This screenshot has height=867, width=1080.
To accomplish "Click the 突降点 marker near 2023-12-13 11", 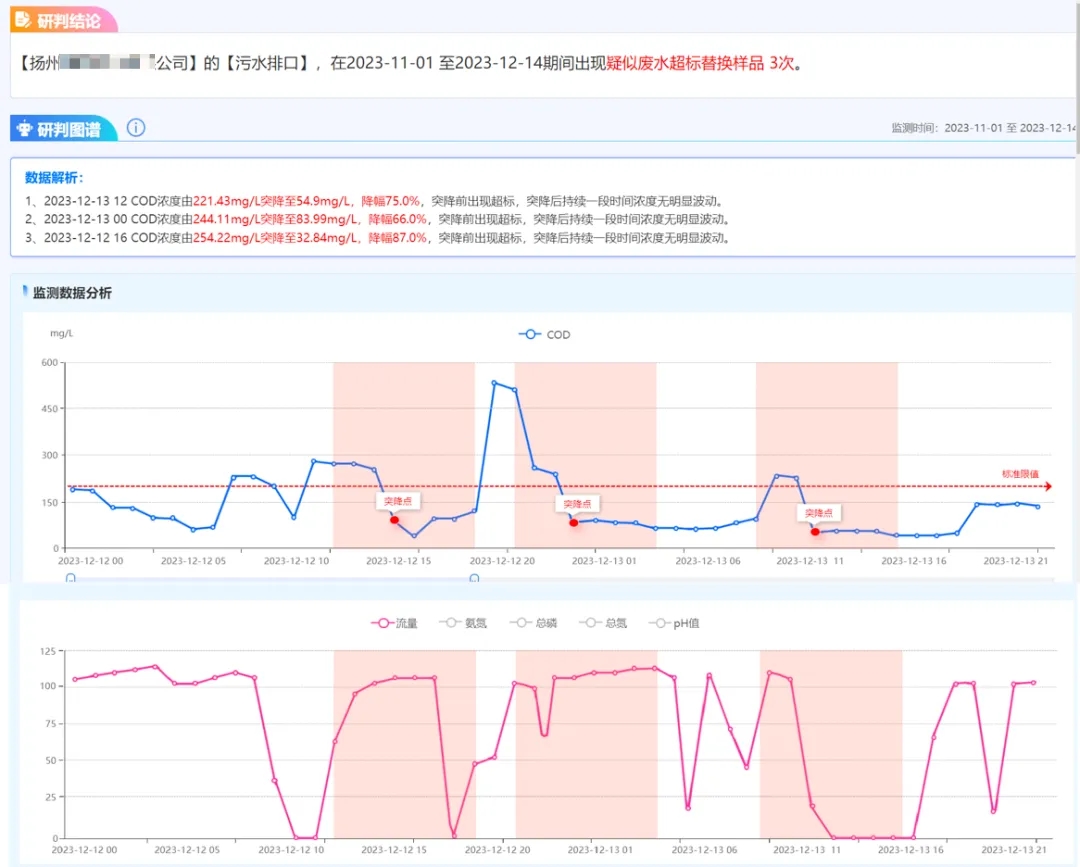I will (x=815, y=531).
